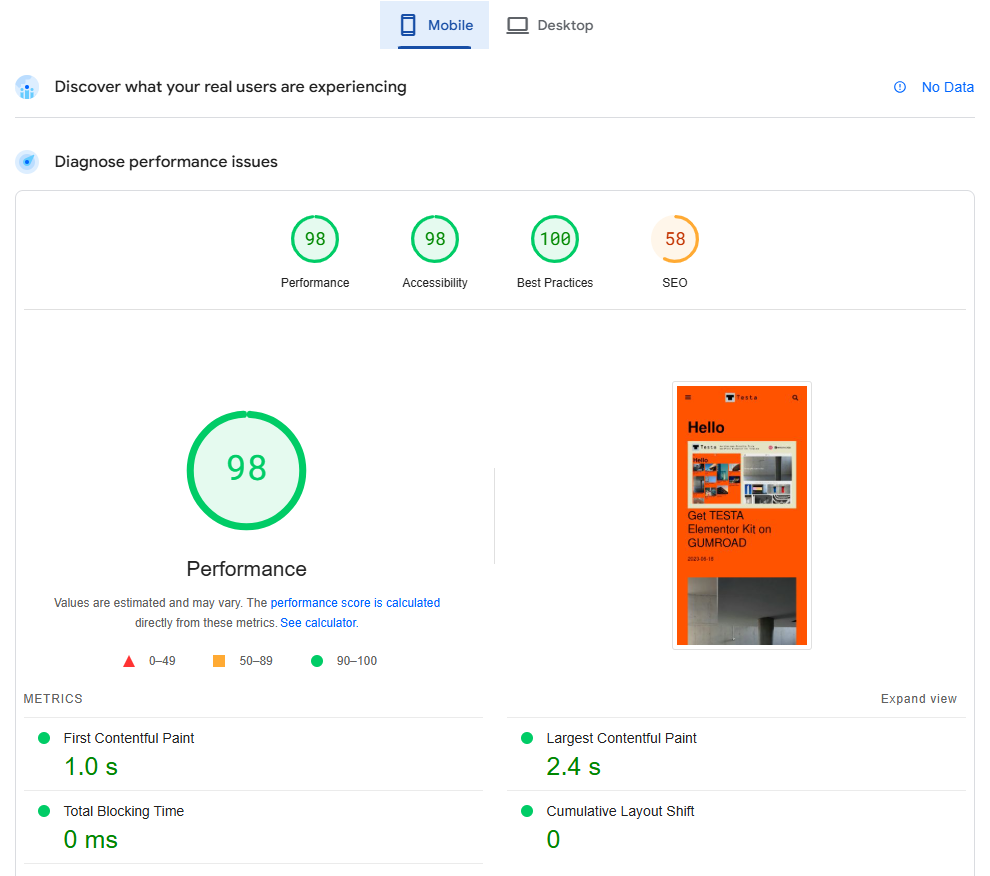990x876 pixels.
Task: Jump to the Best Practices score gauge 100
Action: 555,240
